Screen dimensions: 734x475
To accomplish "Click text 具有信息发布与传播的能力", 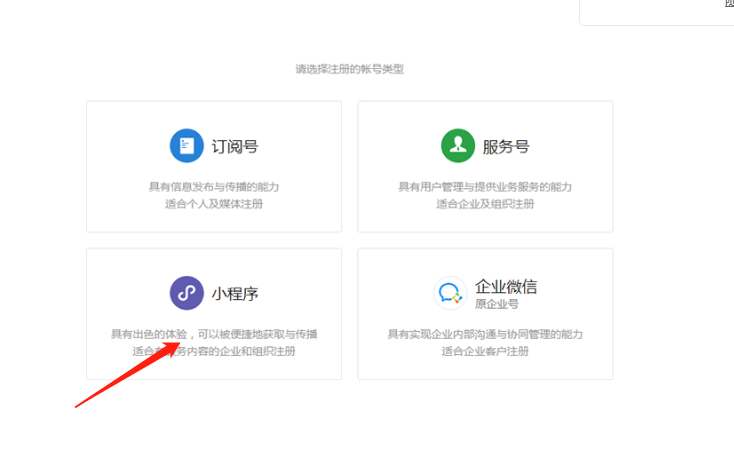I will (214, 187).
